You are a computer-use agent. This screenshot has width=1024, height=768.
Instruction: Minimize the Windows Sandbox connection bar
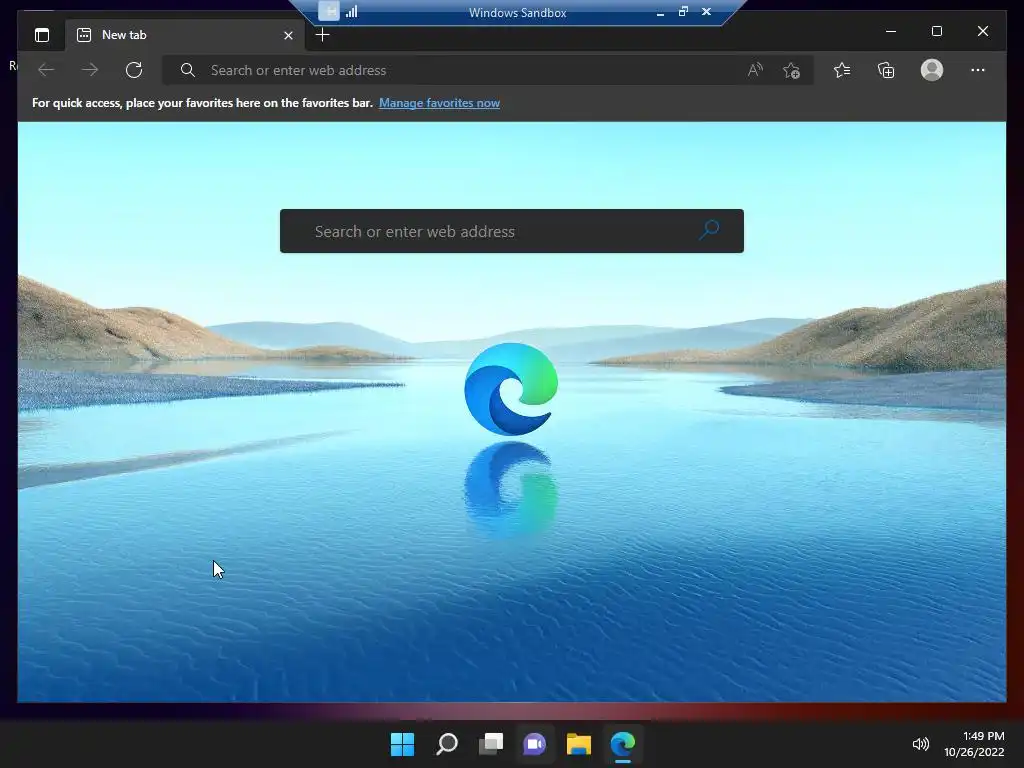coord(661,12)
